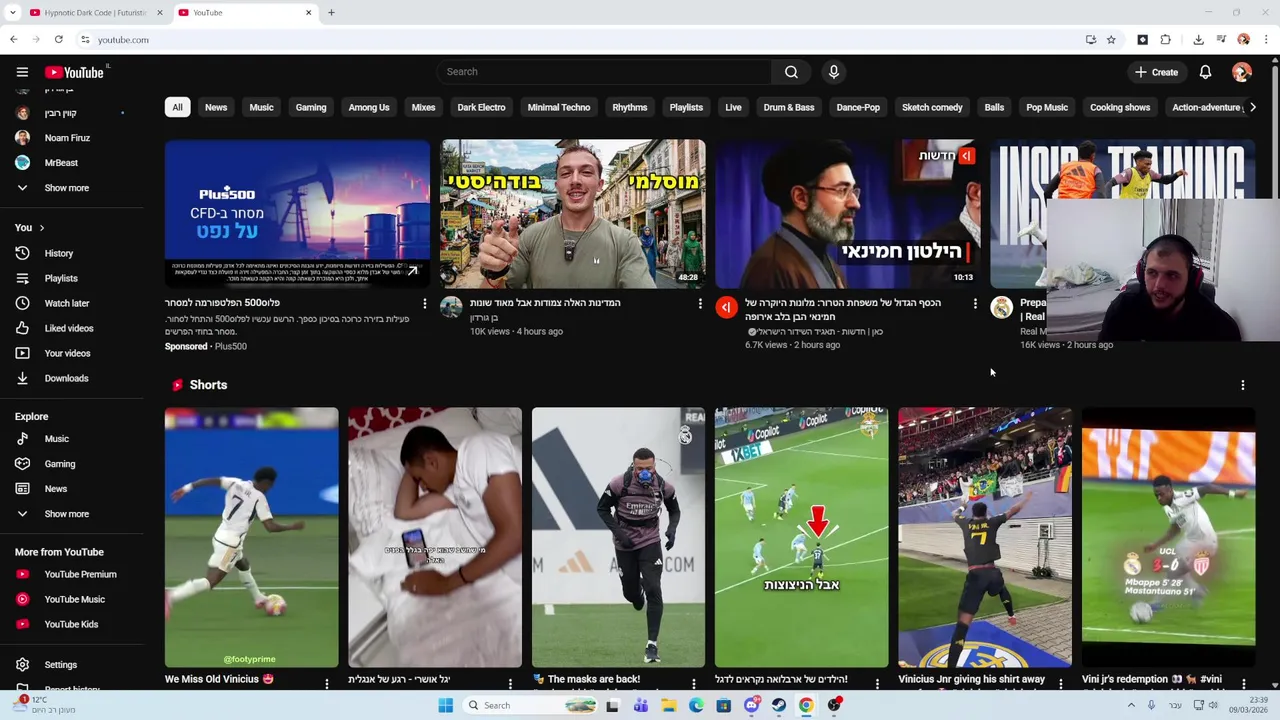
Task: Open options for Vini jr's redemption short
Action: point(1244,684)
